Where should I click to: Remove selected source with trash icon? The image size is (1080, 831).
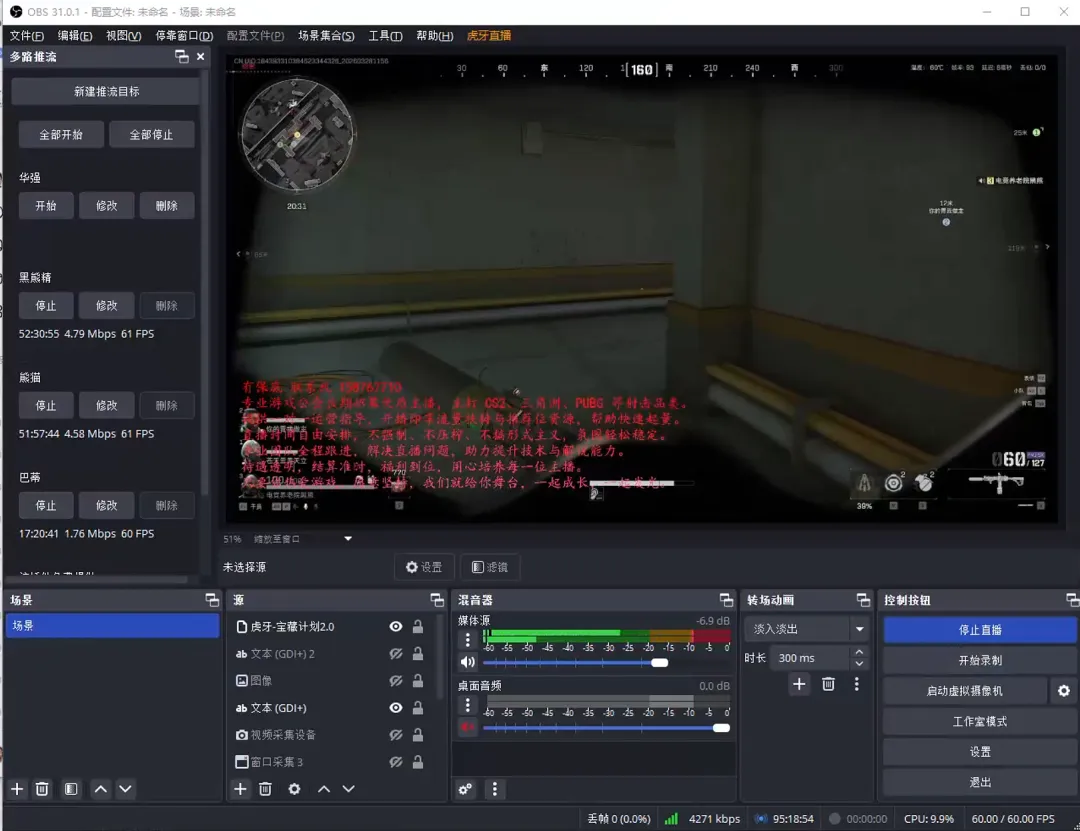(x=265, y=789)
